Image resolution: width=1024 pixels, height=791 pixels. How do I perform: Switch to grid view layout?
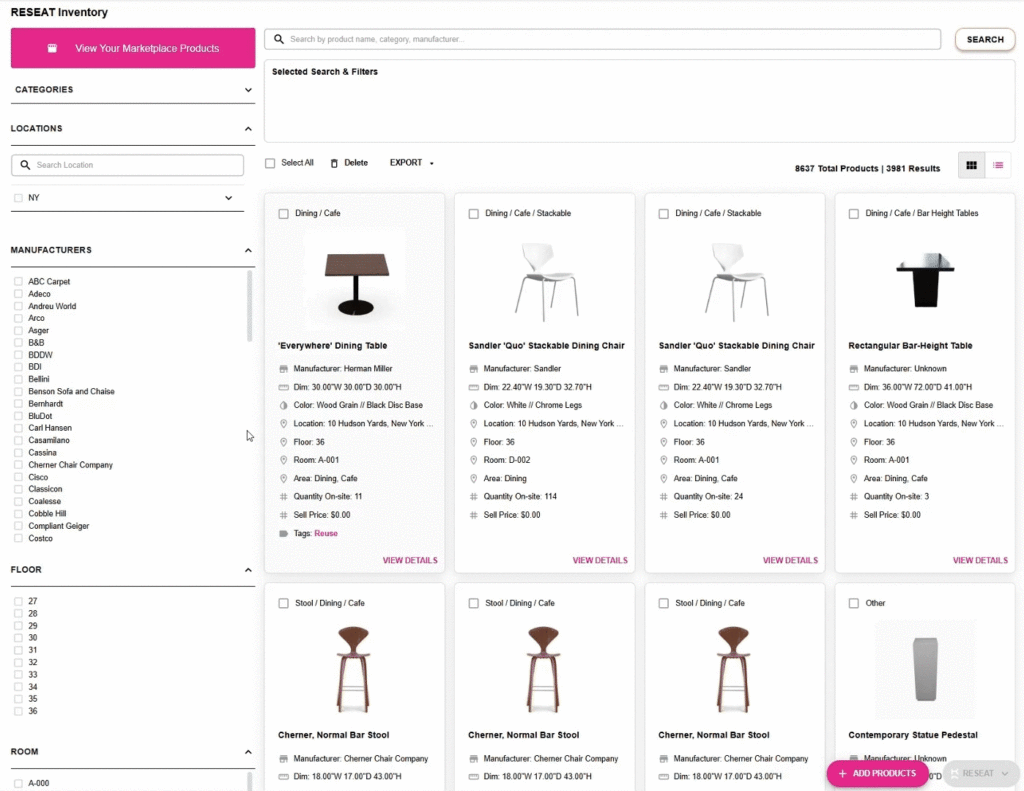pos(970,166)
